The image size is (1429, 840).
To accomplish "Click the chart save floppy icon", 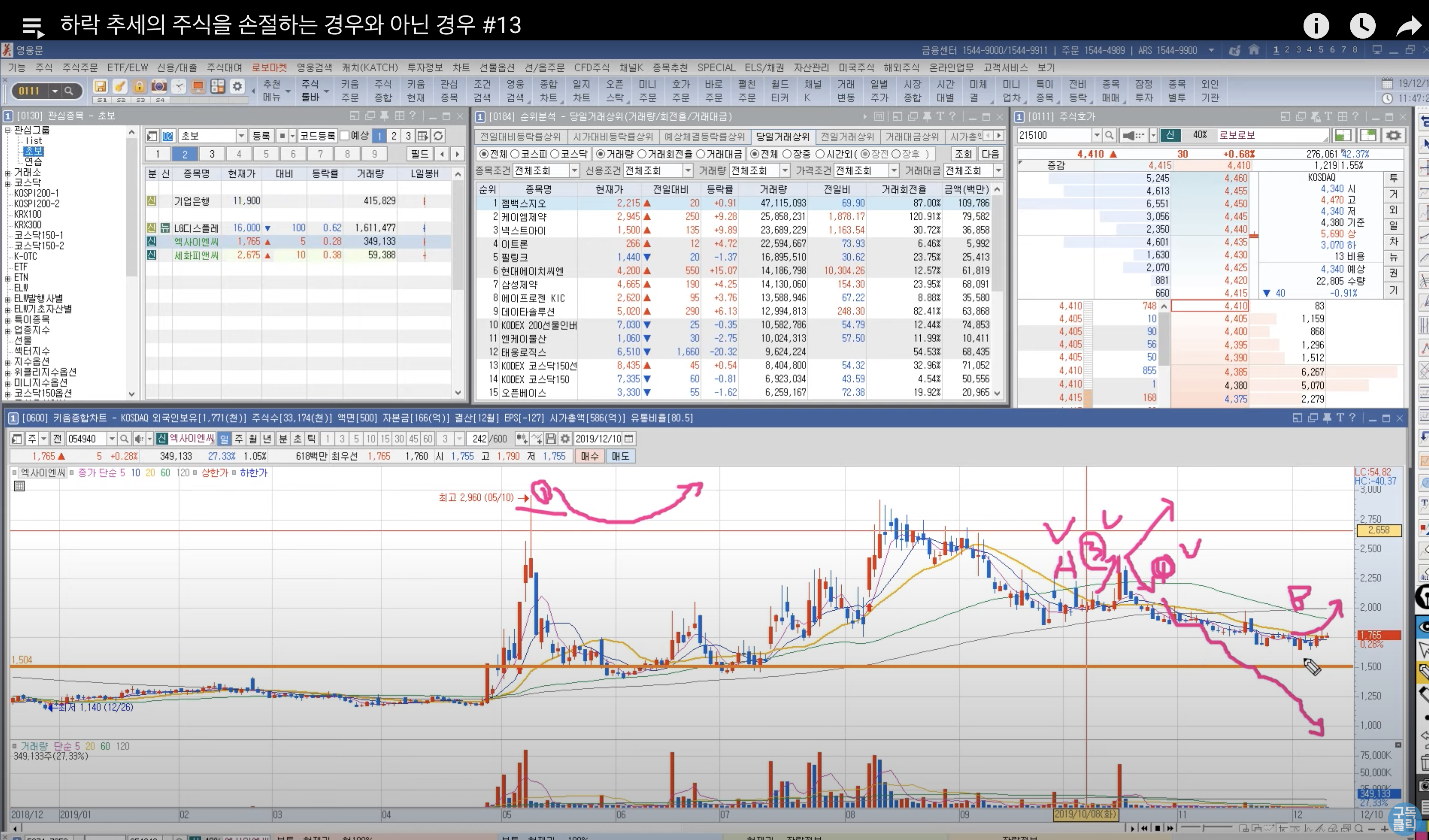I will [551, 439].
